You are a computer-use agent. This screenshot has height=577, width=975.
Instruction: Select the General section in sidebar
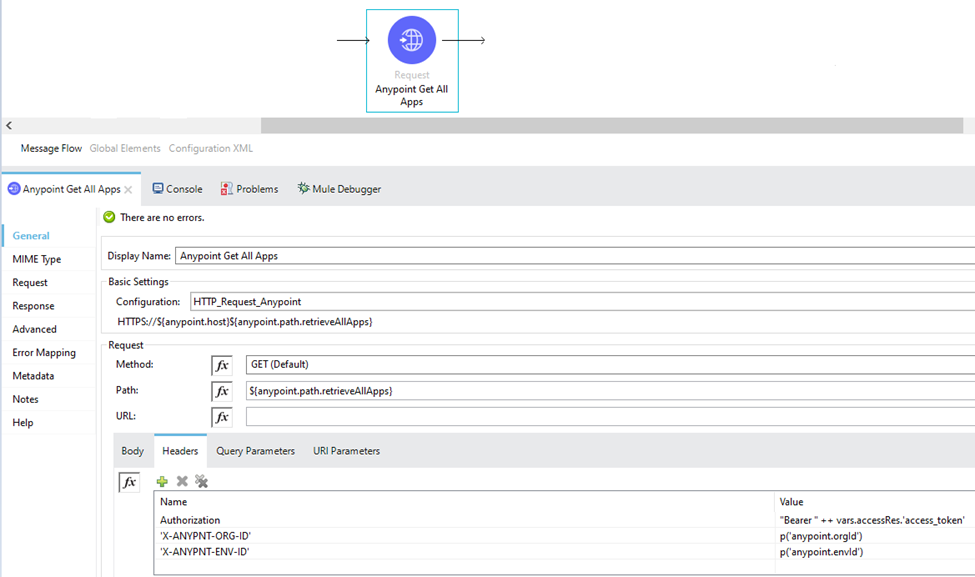(x=31, y=236)
